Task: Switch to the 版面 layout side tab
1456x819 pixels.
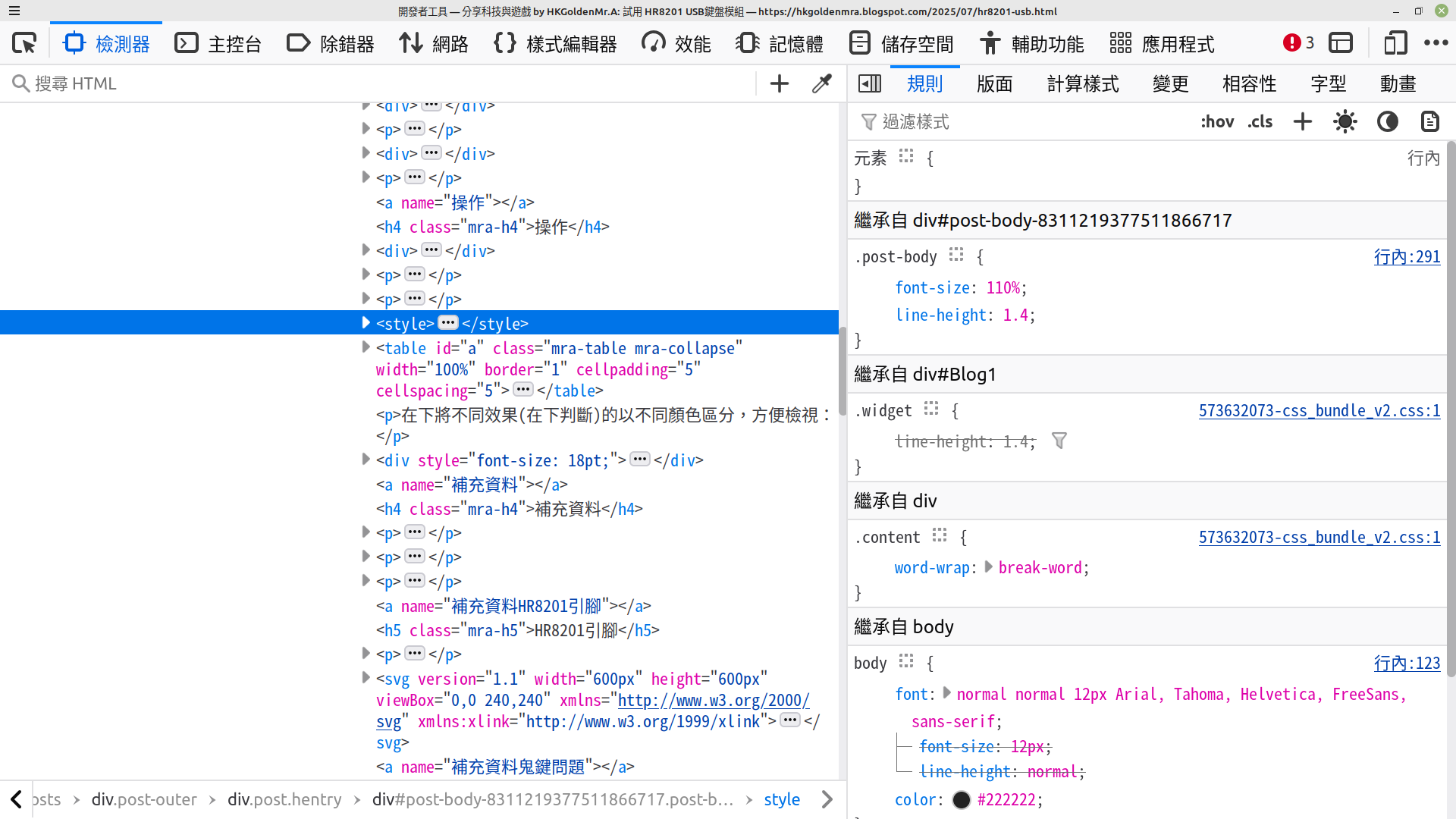Action: (x=995, y=83)
